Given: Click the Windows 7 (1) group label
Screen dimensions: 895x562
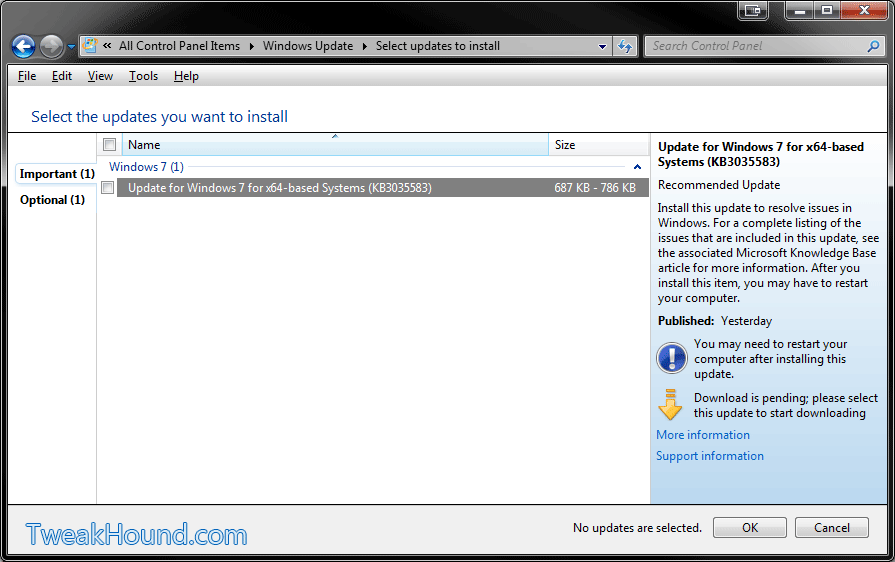Looking at the screenshot, I should tap(146, 167).
